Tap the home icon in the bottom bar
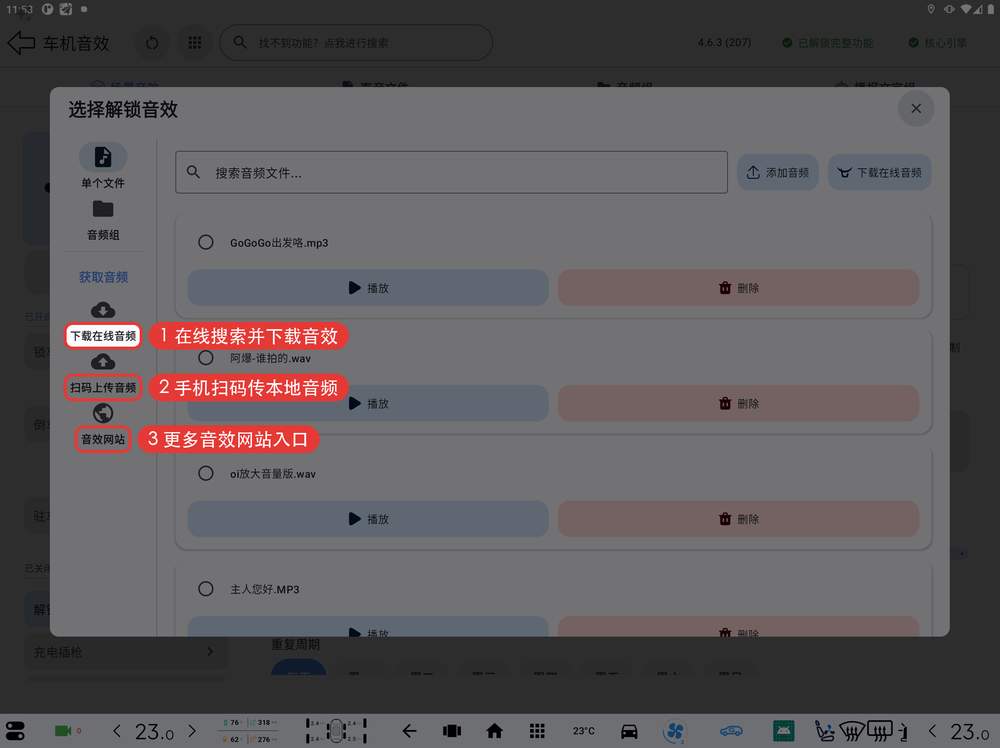The height and width of the screenshot is (748, 1000). pyautogui.click(x=494, y=731)
